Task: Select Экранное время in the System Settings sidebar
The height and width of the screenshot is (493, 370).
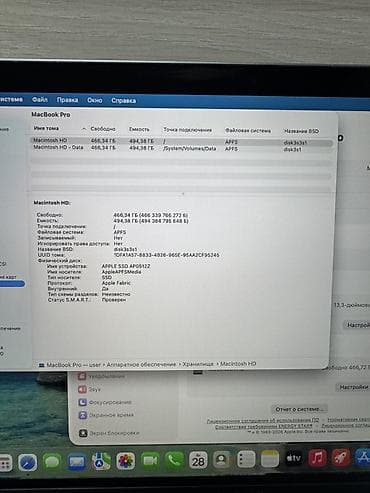Action: (106, 415)
